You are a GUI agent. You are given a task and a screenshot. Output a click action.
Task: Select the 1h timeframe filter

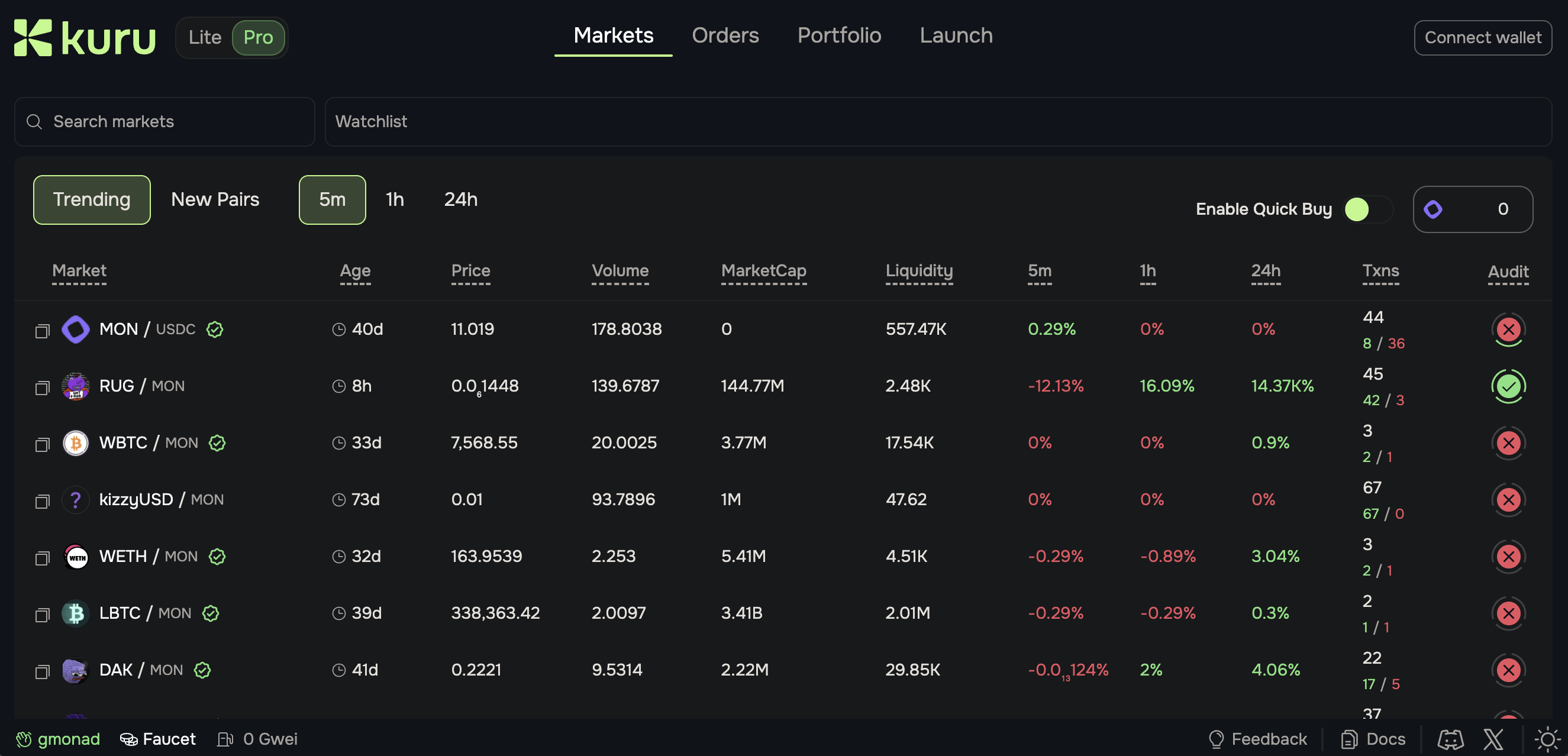pyautogui.click(x=395, y=200)
